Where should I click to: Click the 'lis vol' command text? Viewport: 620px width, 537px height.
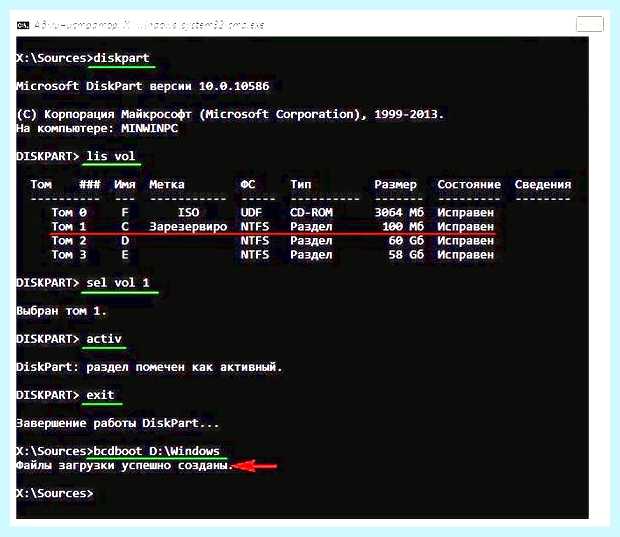111,156
